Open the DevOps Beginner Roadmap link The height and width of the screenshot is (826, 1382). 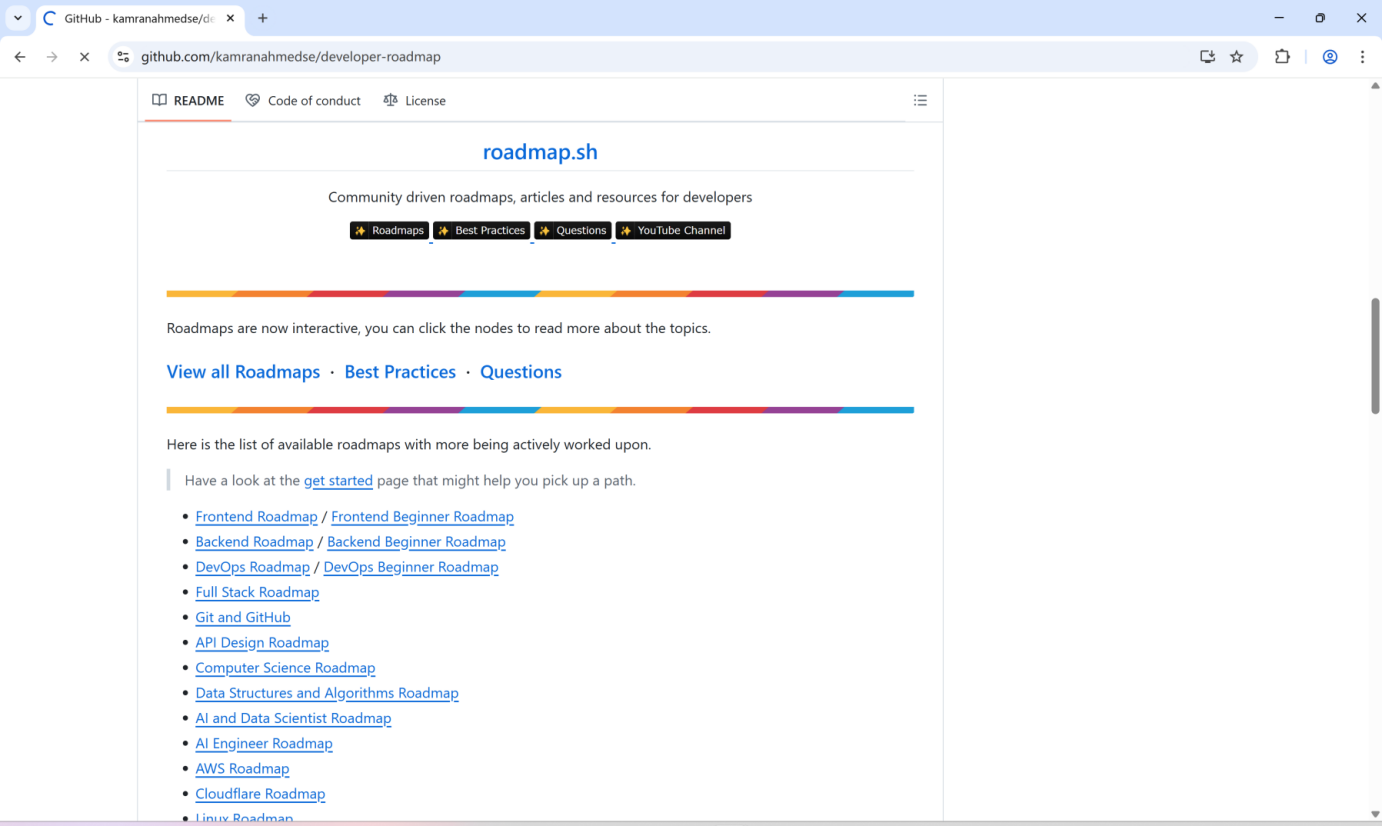coord(411,567)
